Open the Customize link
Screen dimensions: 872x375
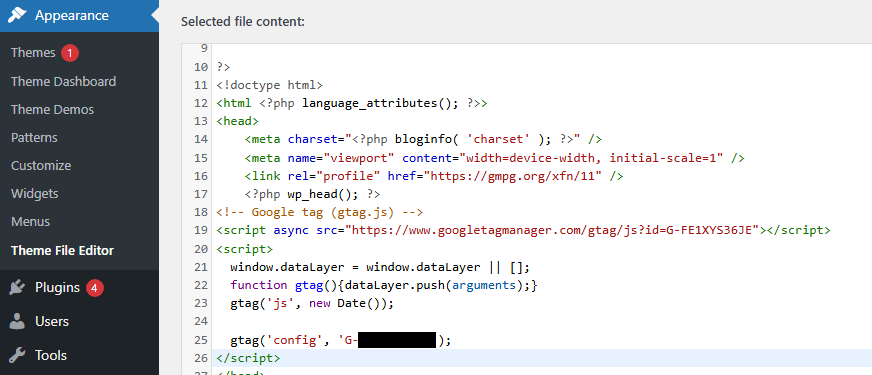coord(41,166)
